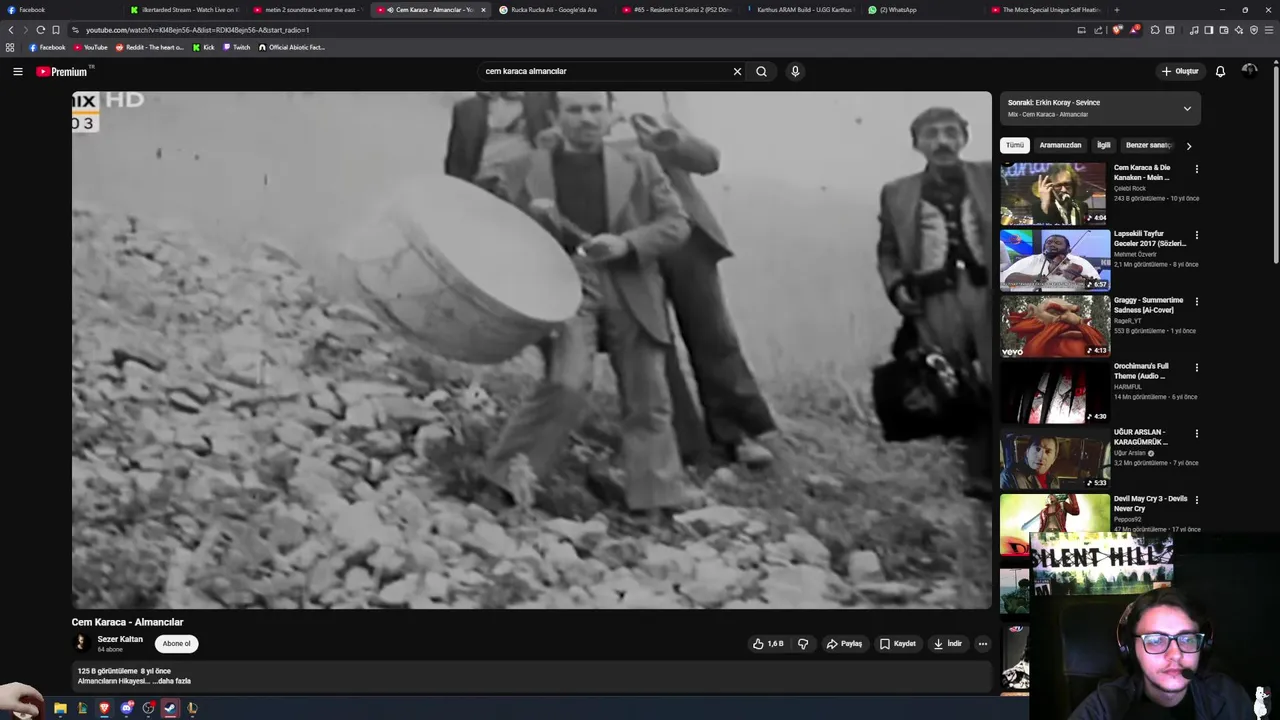Open a new browser tab with plus

point(1117,10)
